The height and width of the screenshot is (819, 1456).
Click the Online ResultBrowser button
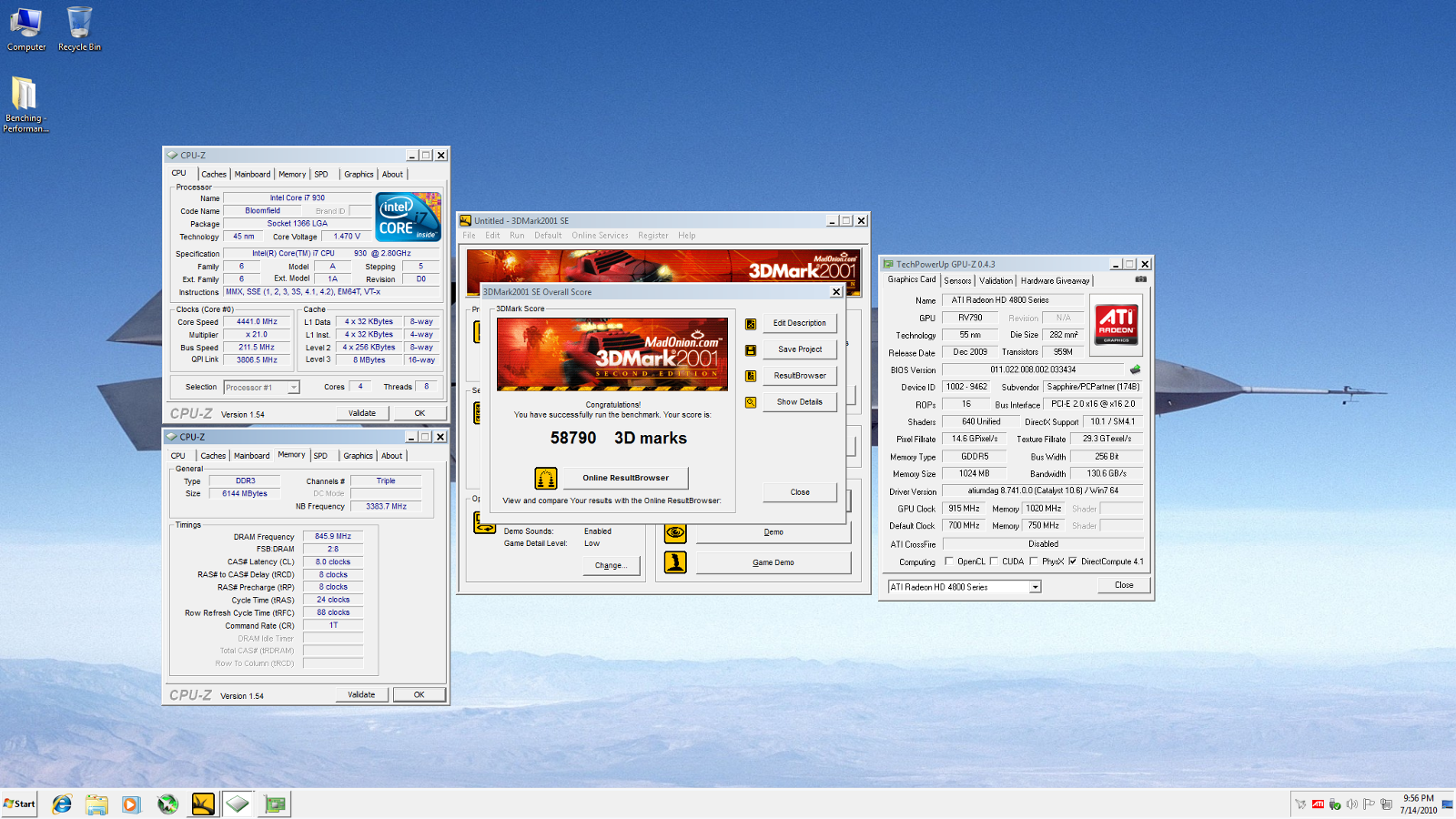(x=625, y=478)
